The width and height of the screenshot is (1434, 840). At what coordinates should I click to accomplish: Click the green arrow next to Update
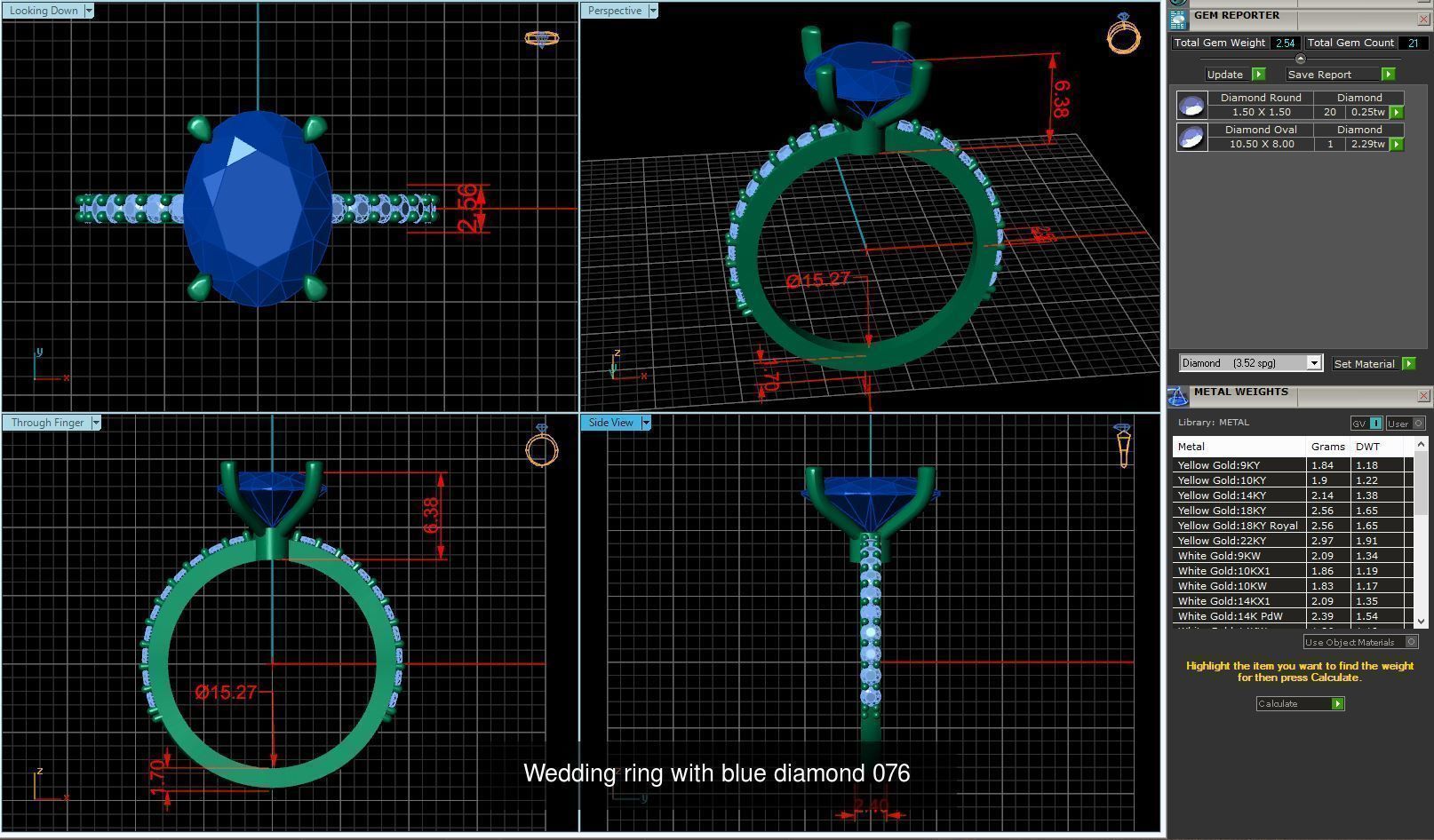[1258, 75]
